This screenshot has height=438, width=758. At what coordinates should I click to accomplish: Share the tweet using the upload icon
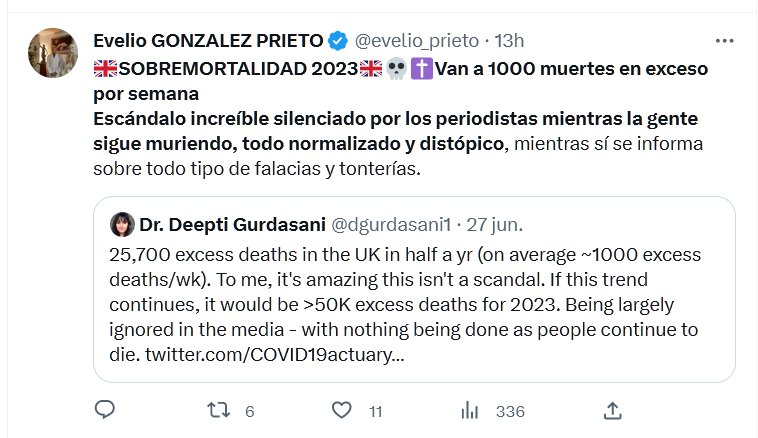pos(613,410)
